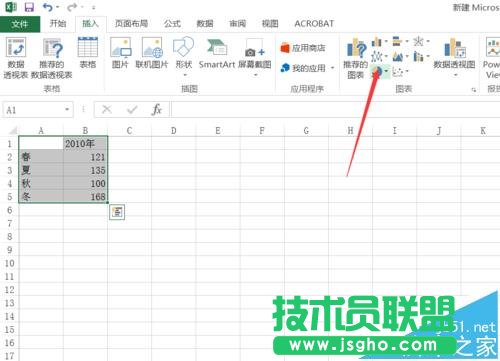Insert a scatter chart
The height and width of the screenshot is (361, 500).
click(x=397, y=71)
